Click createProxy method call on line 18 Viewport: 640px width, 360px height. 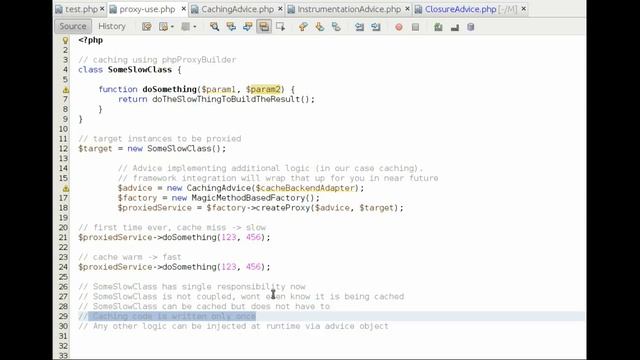tap(282, 208)
